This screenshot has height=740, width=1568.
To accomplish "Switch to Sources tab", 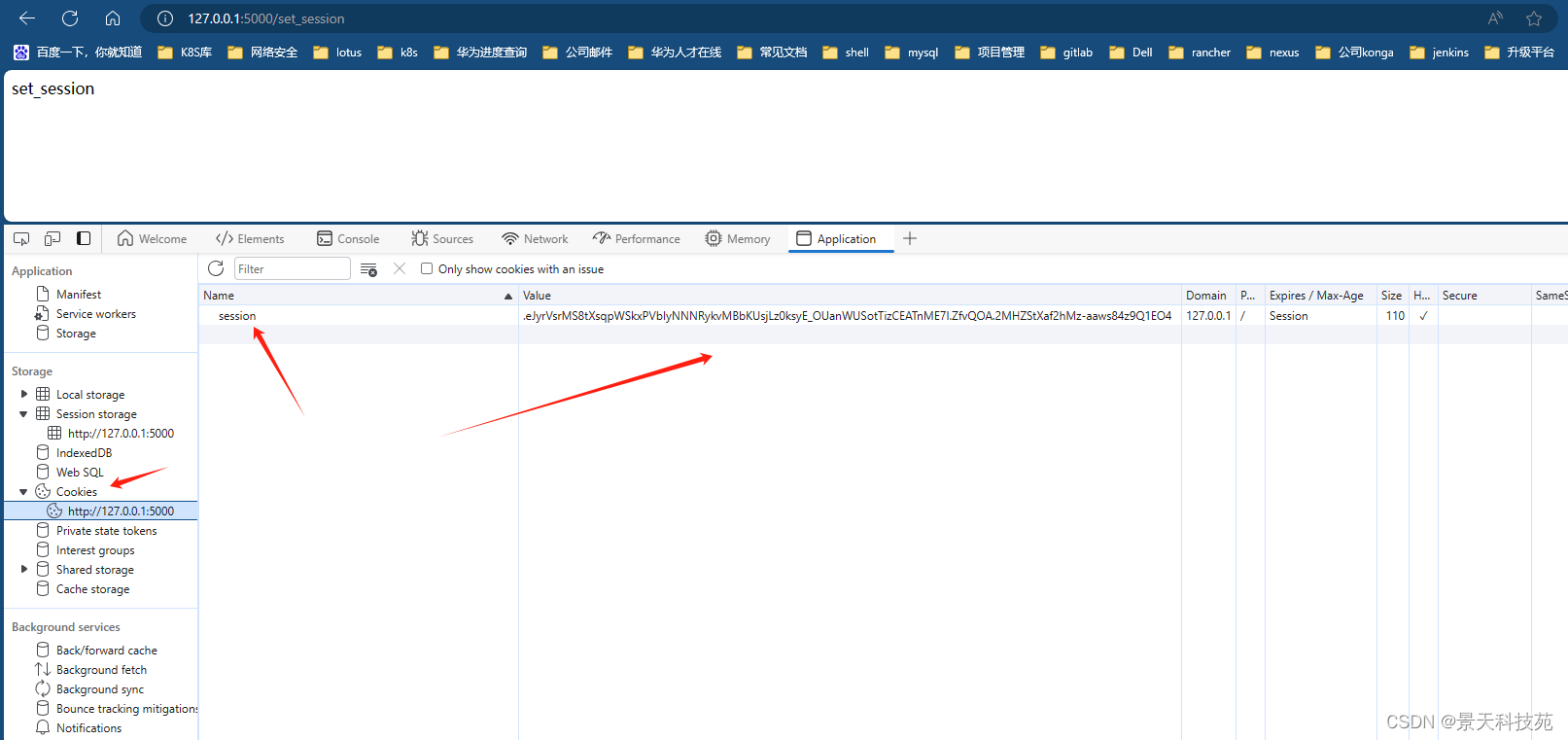I will 442,238.
